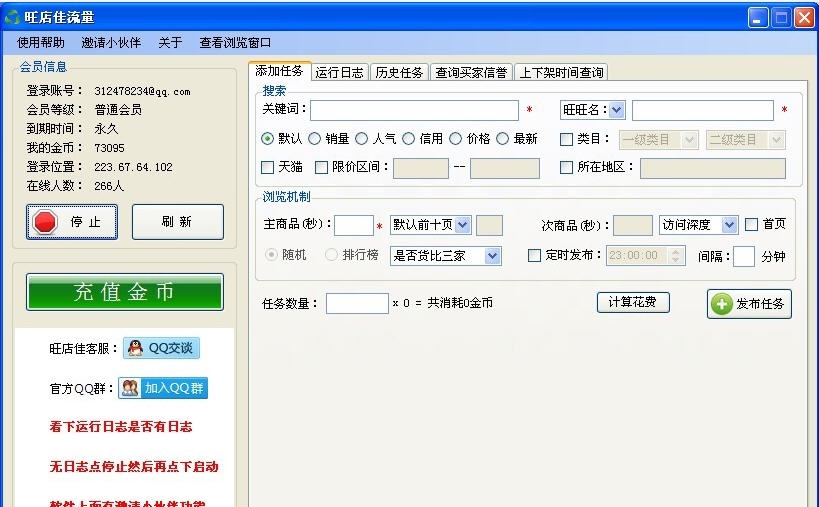
Task: Click the login account 312478234@qq.com text
Action: (x=143, y=91)
